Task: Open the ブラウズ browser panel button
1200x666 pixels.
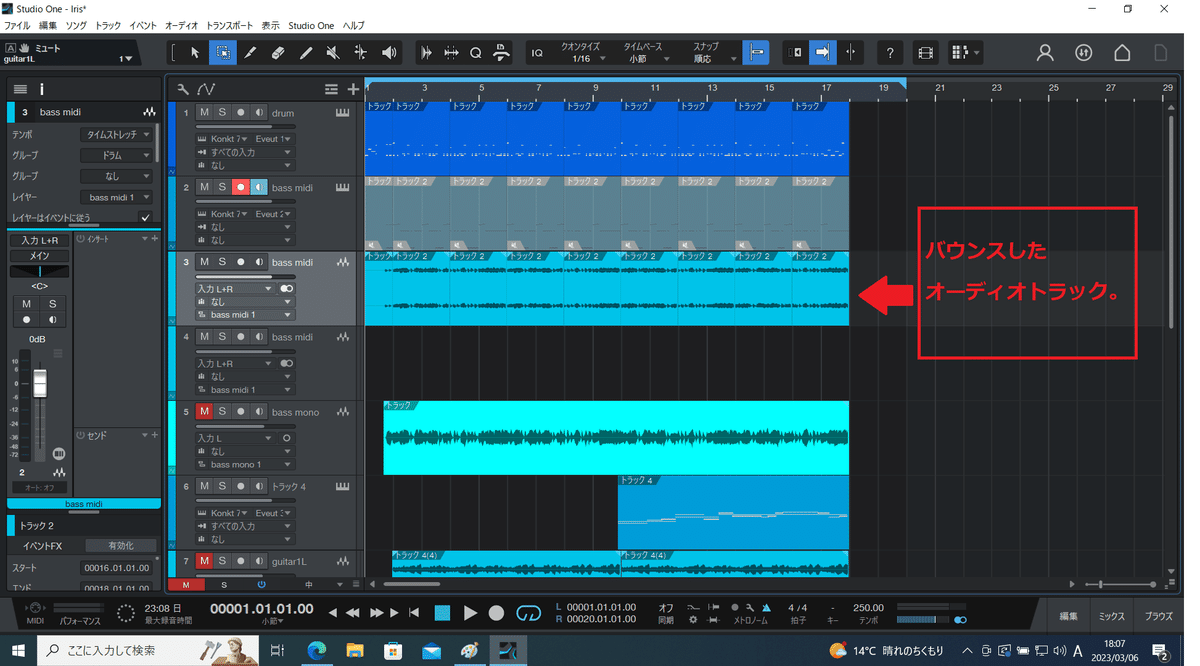Action: click(1159, 617)
